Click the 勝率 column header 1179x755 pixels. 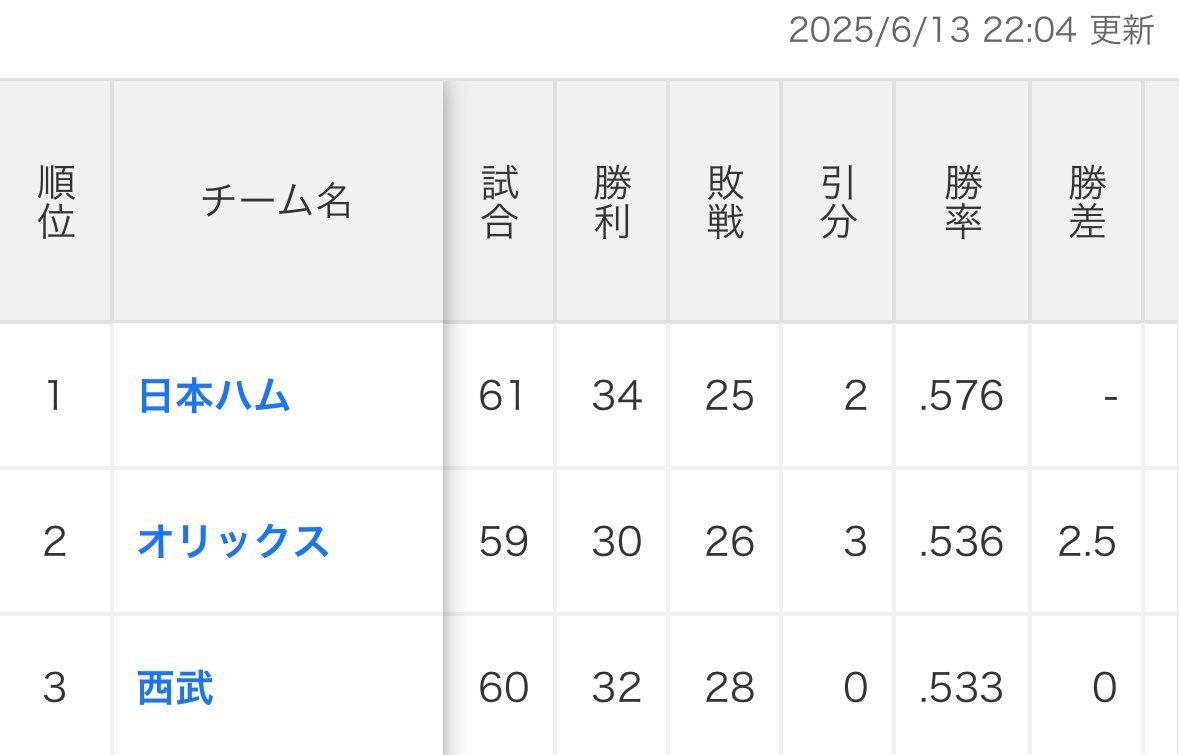[963, 202]
